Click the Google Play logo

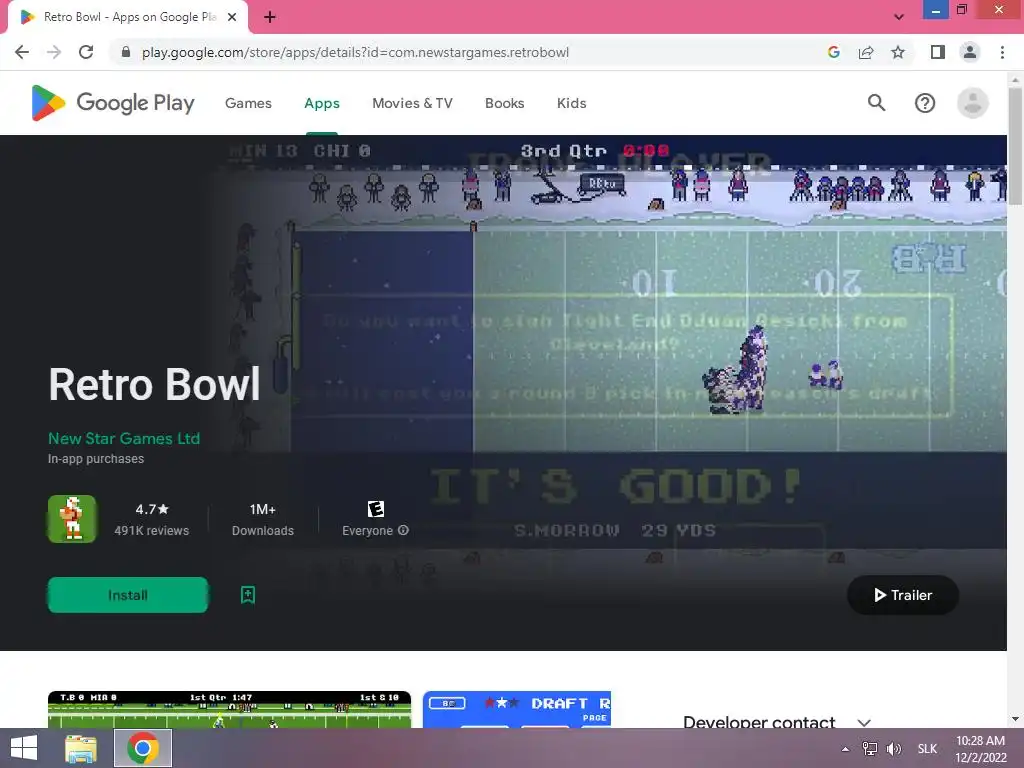pyautogui.click(x=113, y=103)
